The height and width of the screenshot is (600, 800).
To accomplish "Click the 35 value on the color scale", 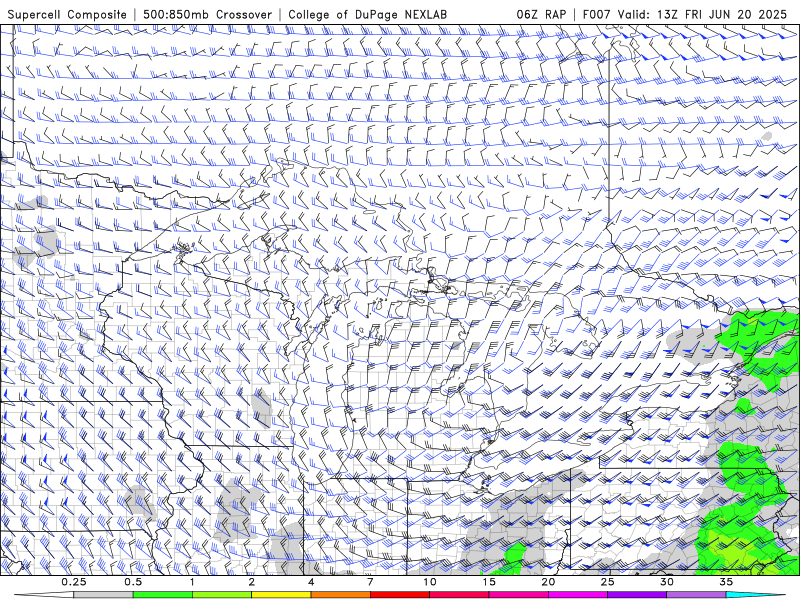I will point(726,582).
